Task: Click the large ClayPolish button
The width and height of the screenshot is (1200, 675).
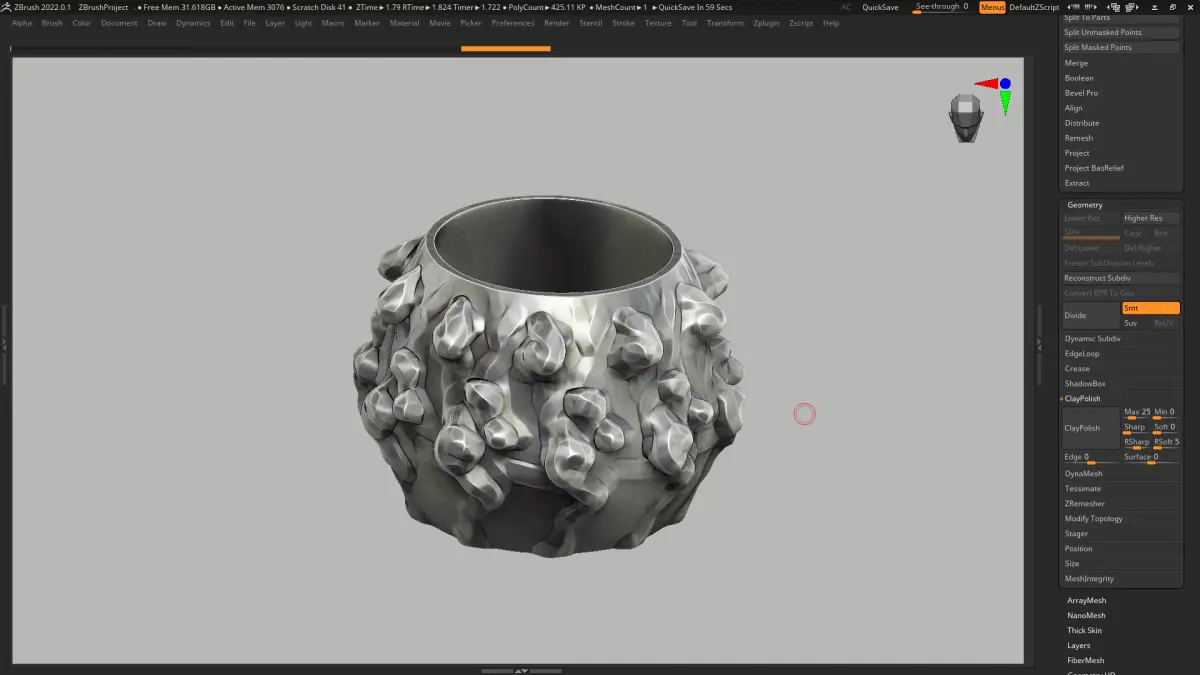Action: (1091, 428)
